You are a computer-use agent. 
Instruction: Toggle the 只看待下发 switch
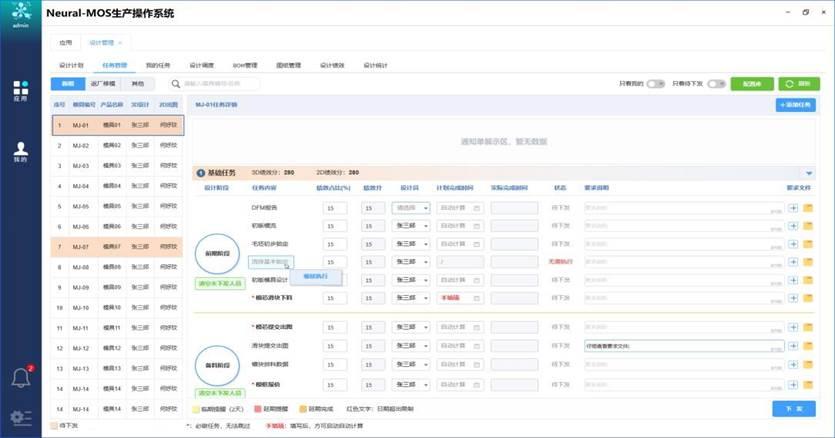click(715, 85)
